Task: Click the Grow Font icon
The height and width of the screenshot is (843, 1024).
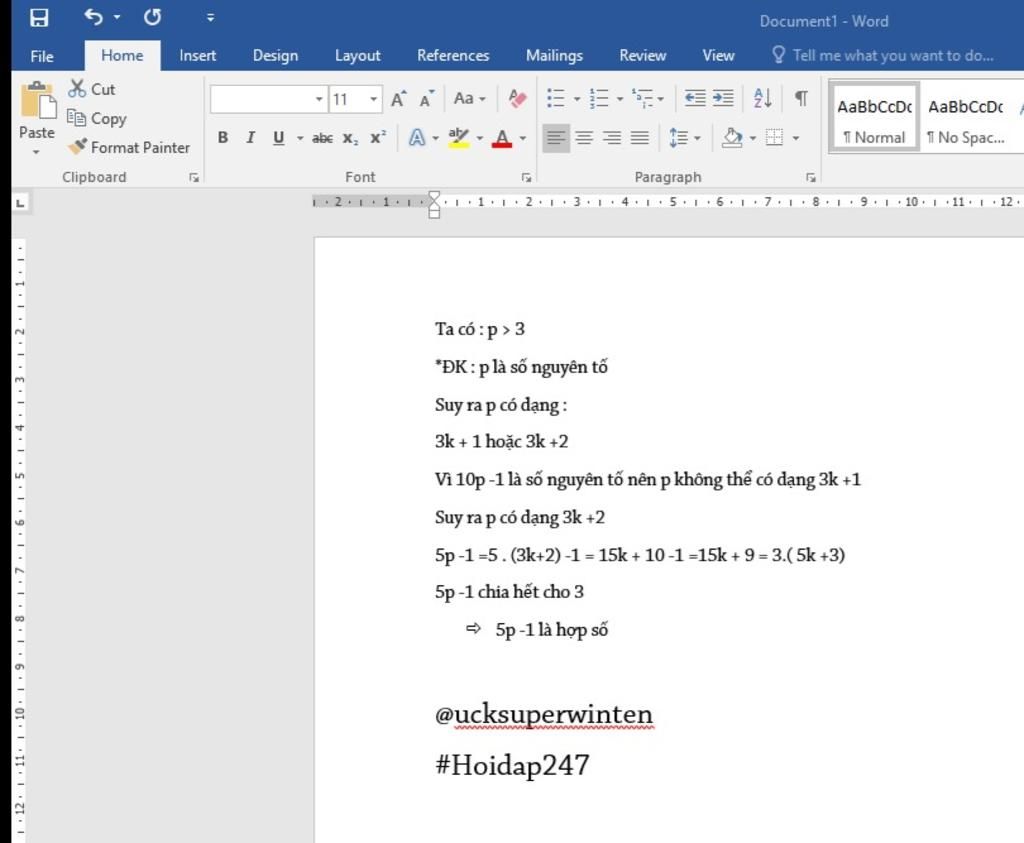Action: [x=398, y=99]
